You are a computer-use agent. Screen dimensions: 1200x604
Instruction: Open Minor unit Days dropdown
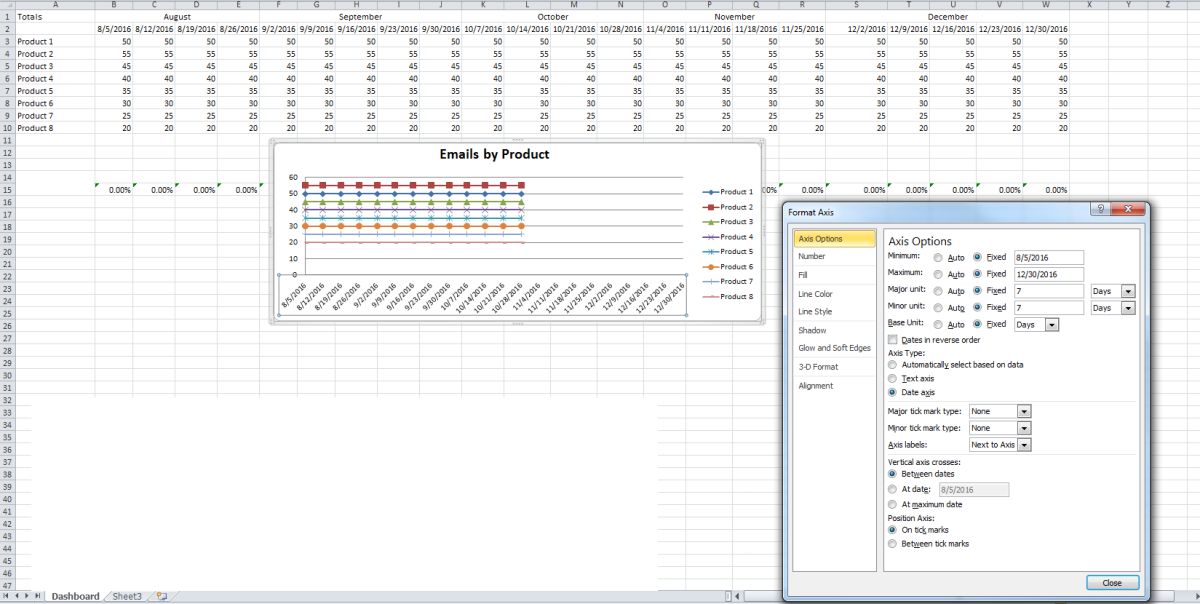coord(1128,308)
